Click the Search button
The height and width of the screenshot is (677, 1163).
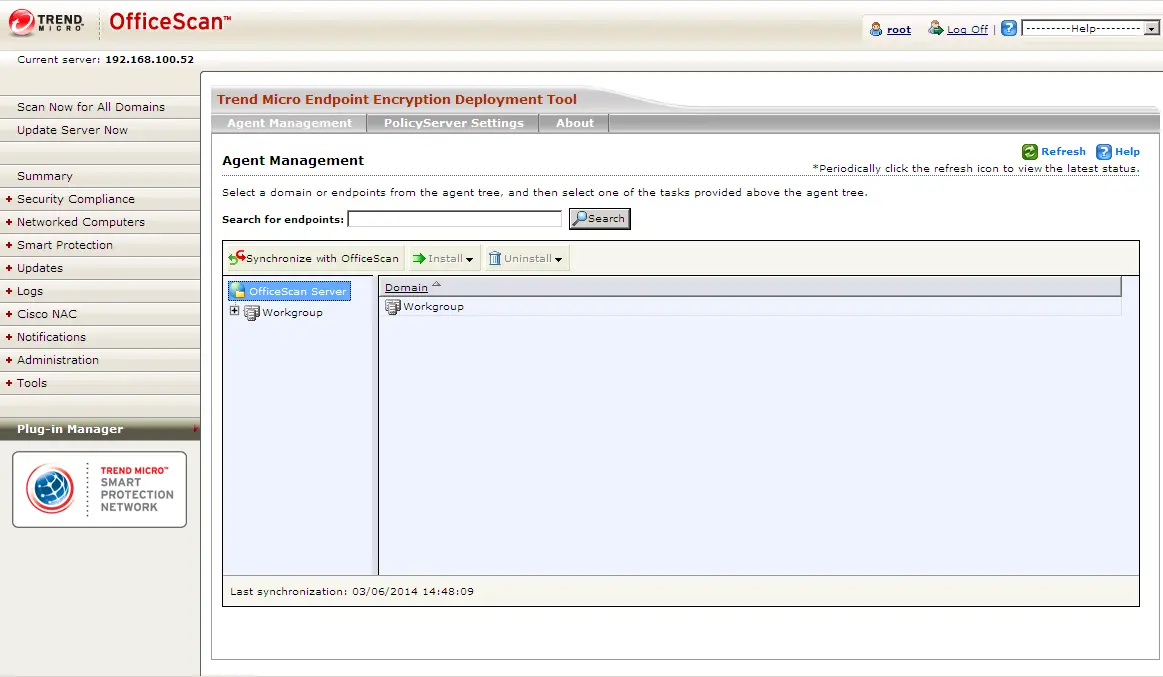600,218
